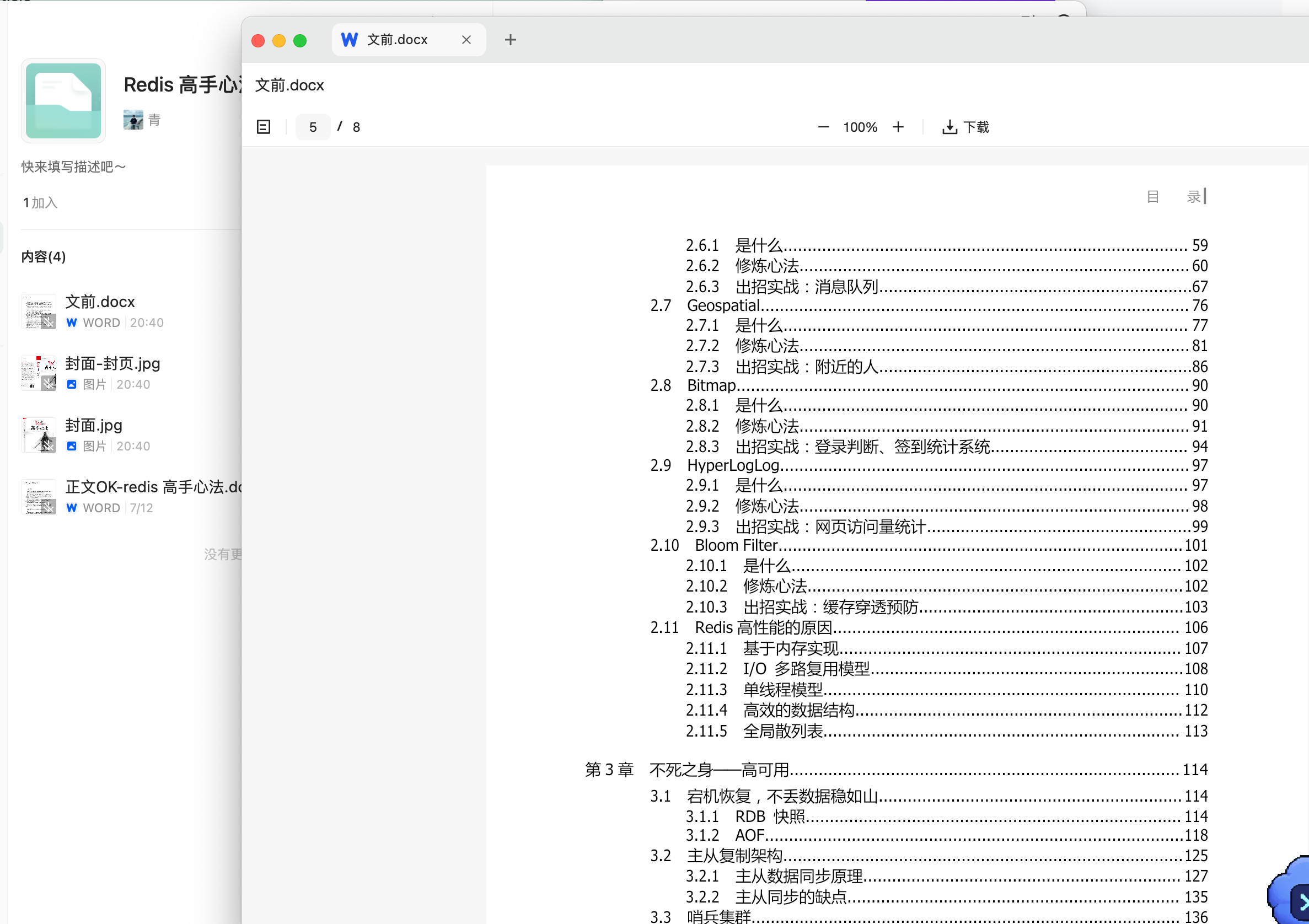Click the total page count 8
The width and height of the screenshot is (1309, 924).
(x=356, y=127)
